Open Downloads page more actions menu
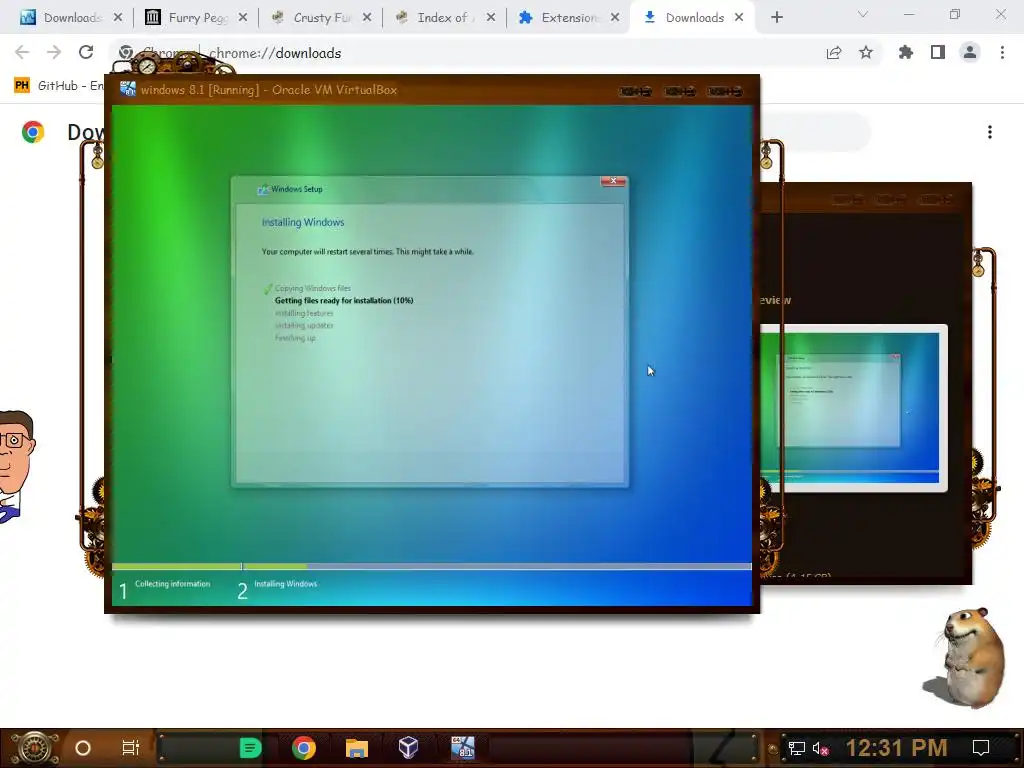 click(990, 133)
